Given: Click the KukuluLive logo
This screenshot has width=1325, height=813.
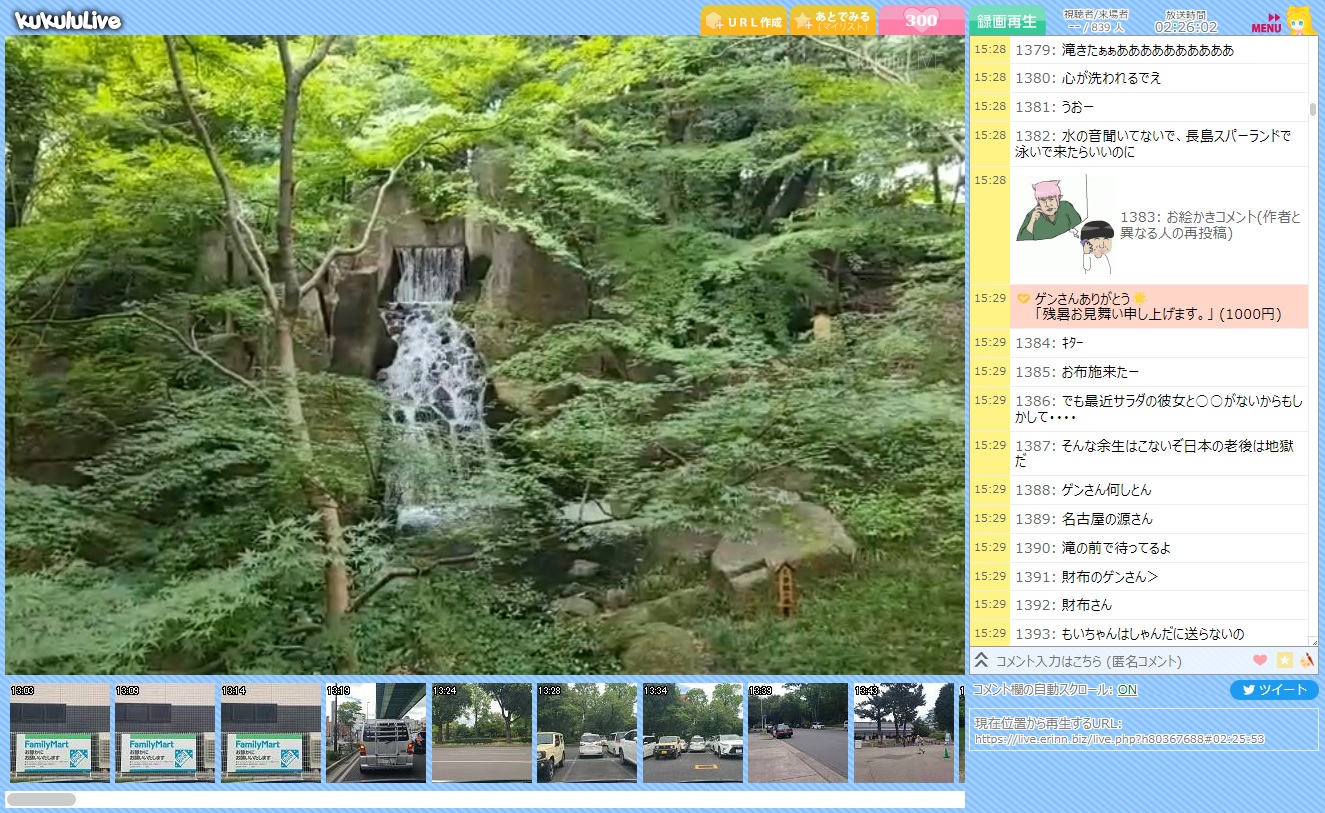Looking at the screenshot, I should [68, 21].
